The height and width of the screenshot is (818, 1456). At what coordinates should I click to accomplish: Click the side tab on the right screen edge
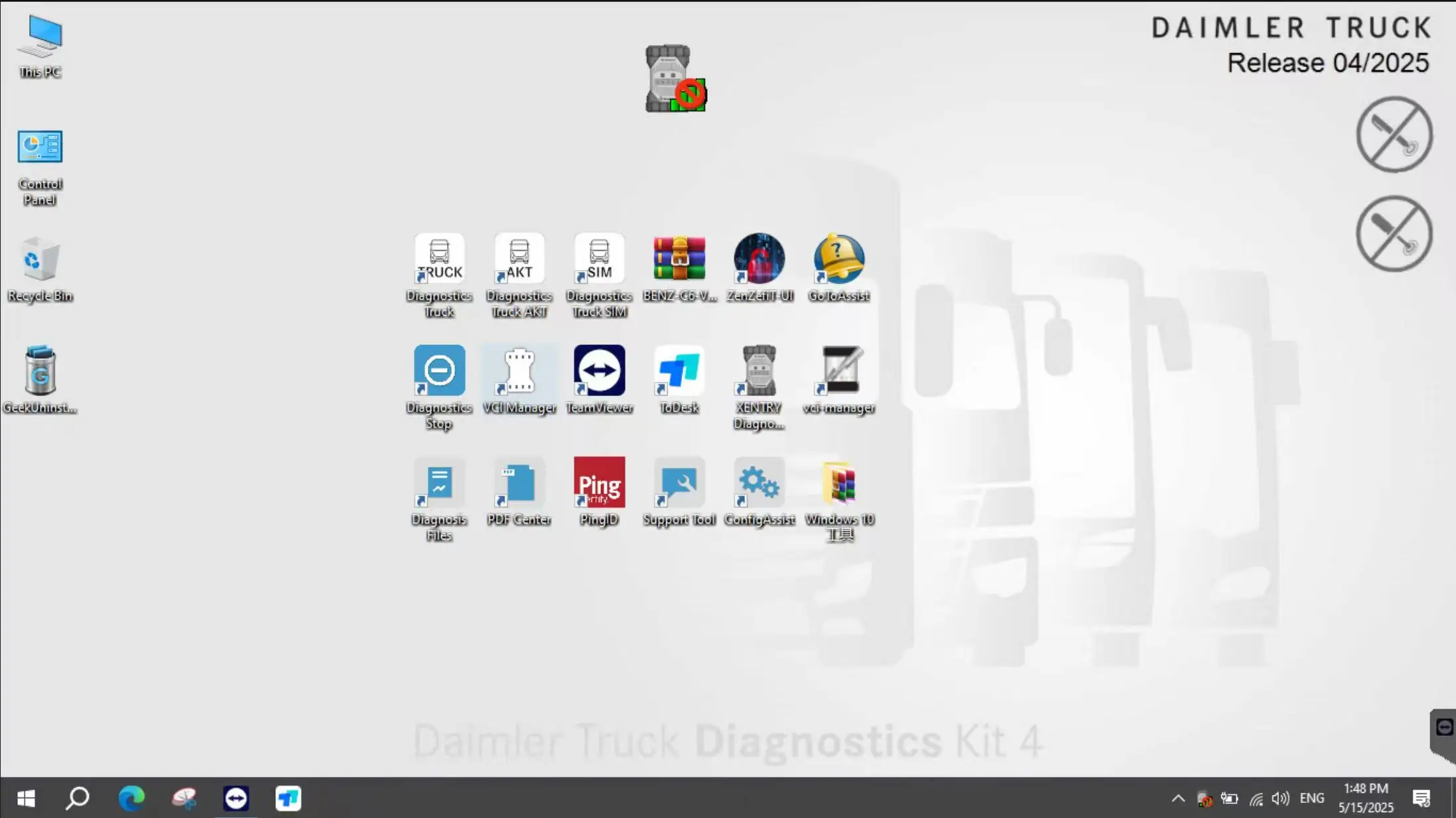(x=1443, y=735)
